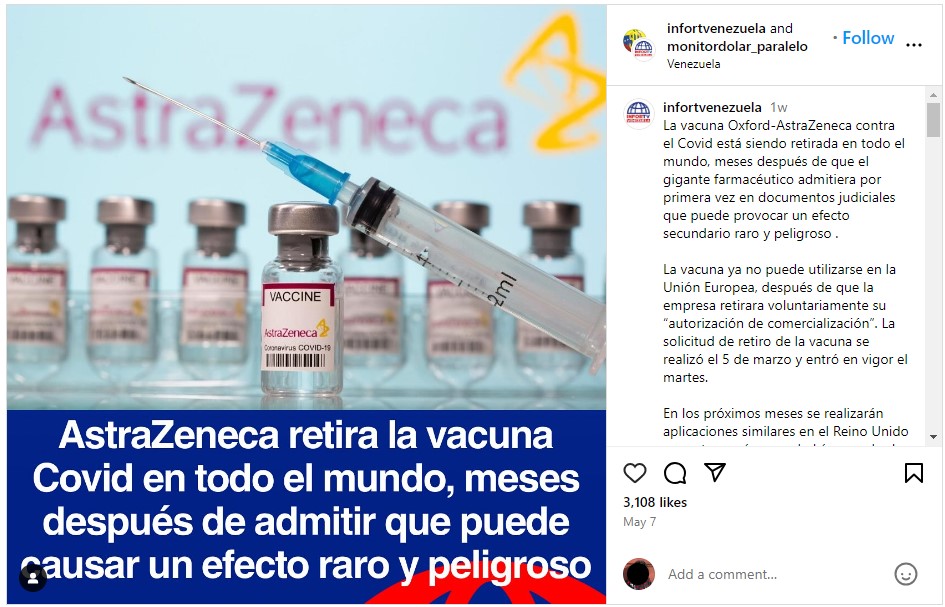Screen dimensions: 945x607
Task: Save post with bookmark icon
Action: [914, 473]
